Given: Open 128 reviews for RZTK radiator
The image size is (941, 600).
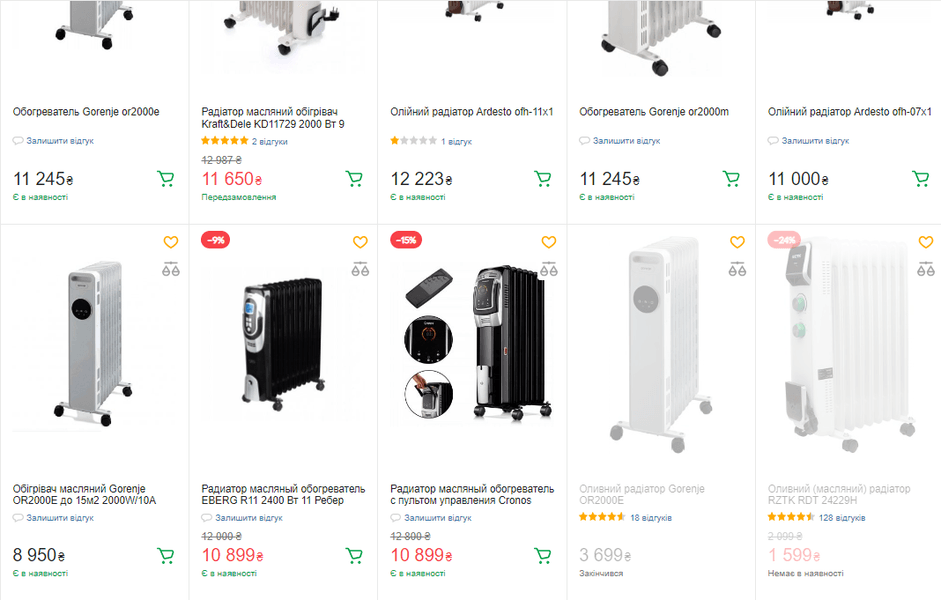Looking at the screenshot, I should 841,518.
